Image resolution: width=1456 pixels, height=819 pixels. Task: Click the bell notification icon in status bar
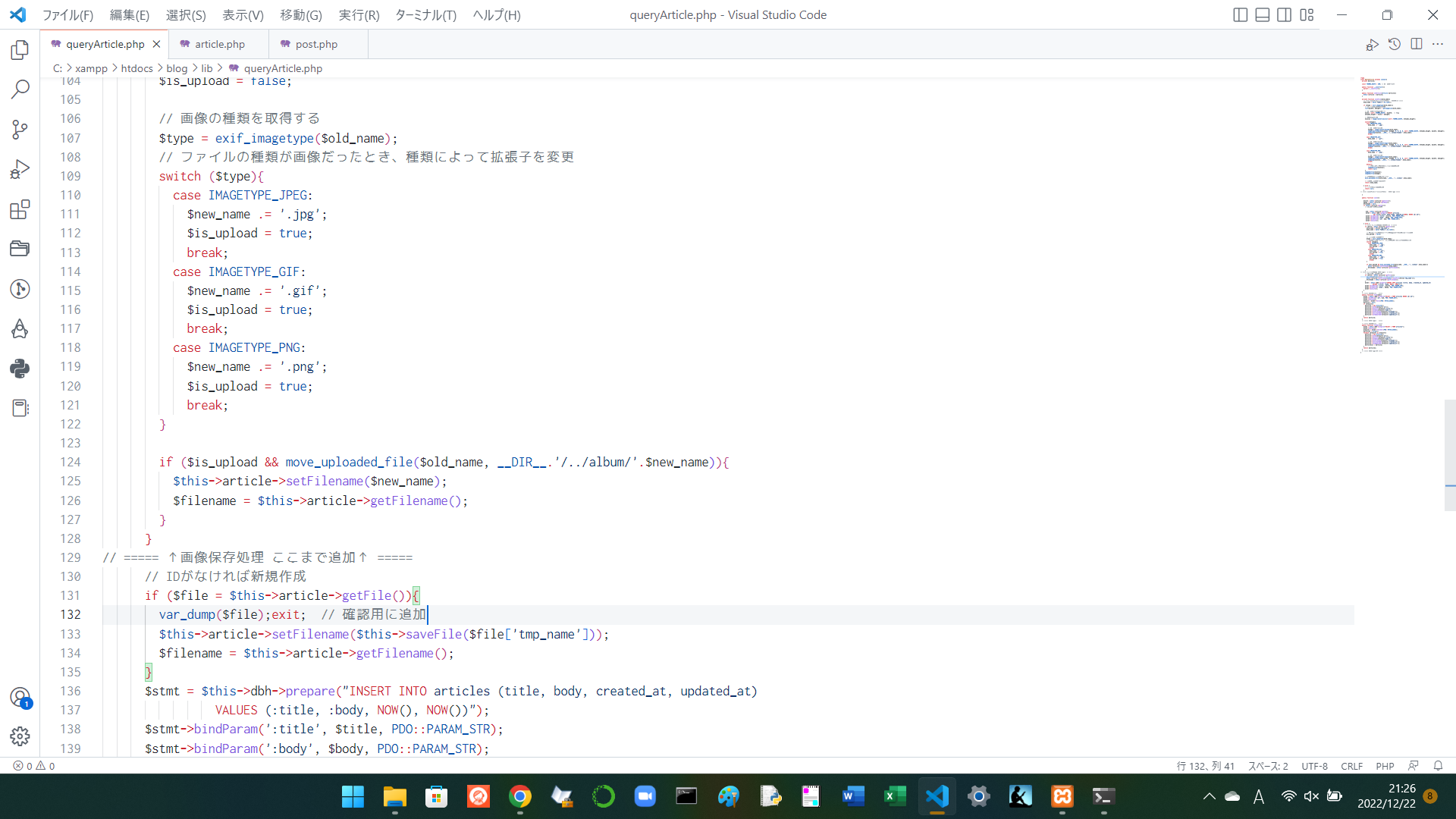1439,766
